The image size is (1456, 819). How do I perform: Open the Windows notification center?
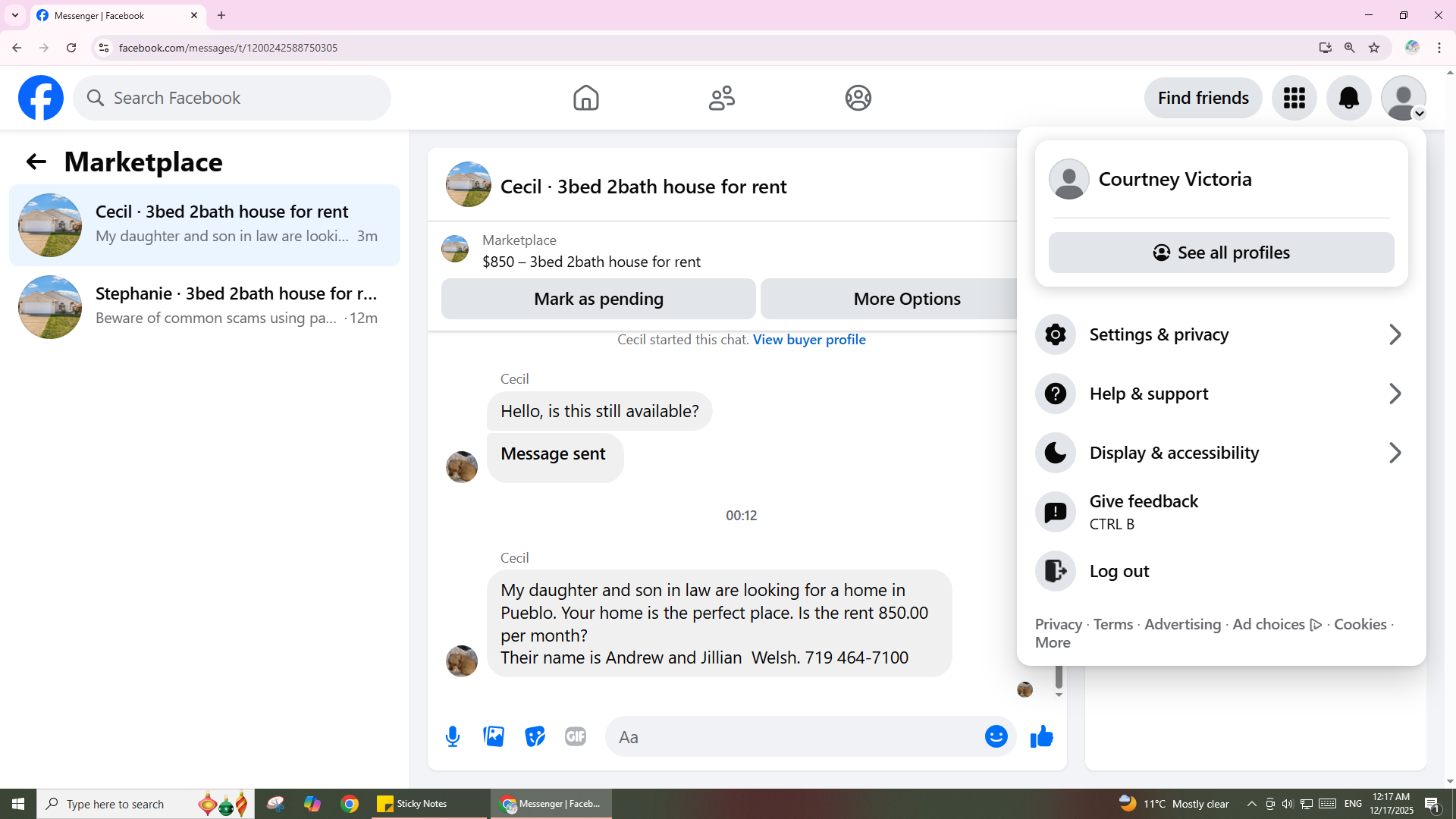click(x=1432, y=804)
